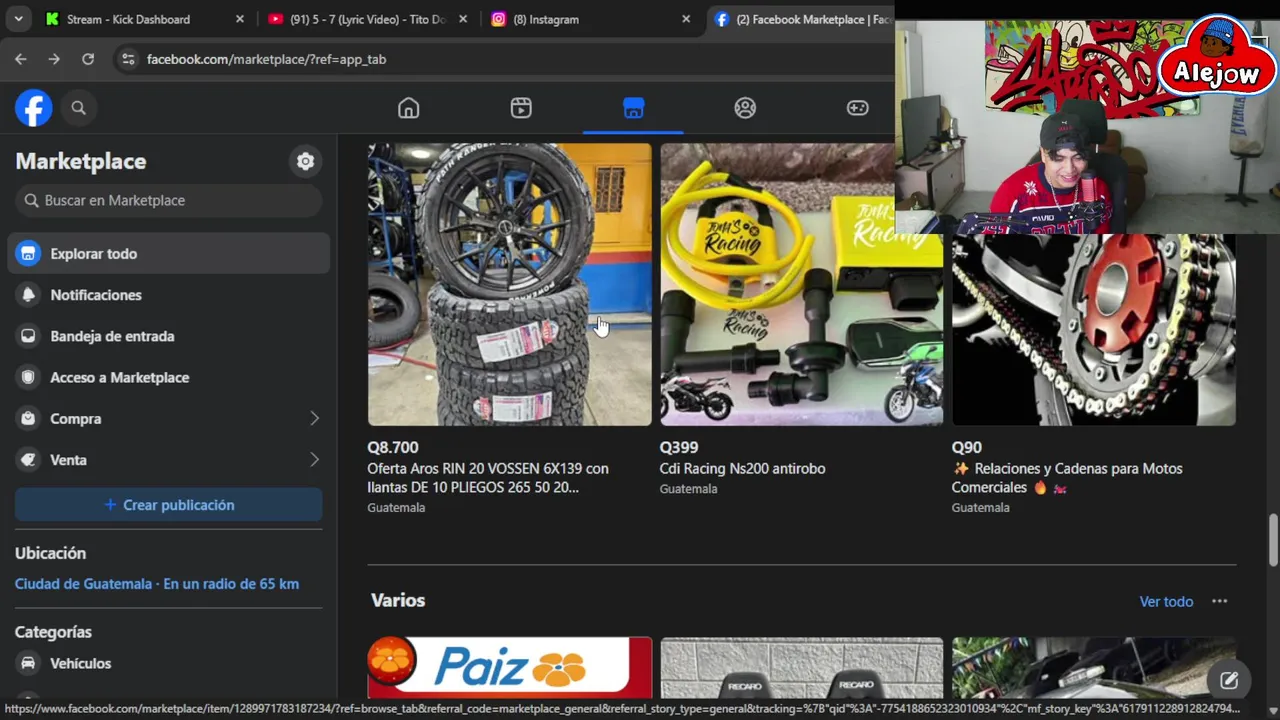The width and height of the screenshot is (1280, 720).
Task: Open Cdi Racing Ns200 antirobo listing title
Action: coord(742,468)
